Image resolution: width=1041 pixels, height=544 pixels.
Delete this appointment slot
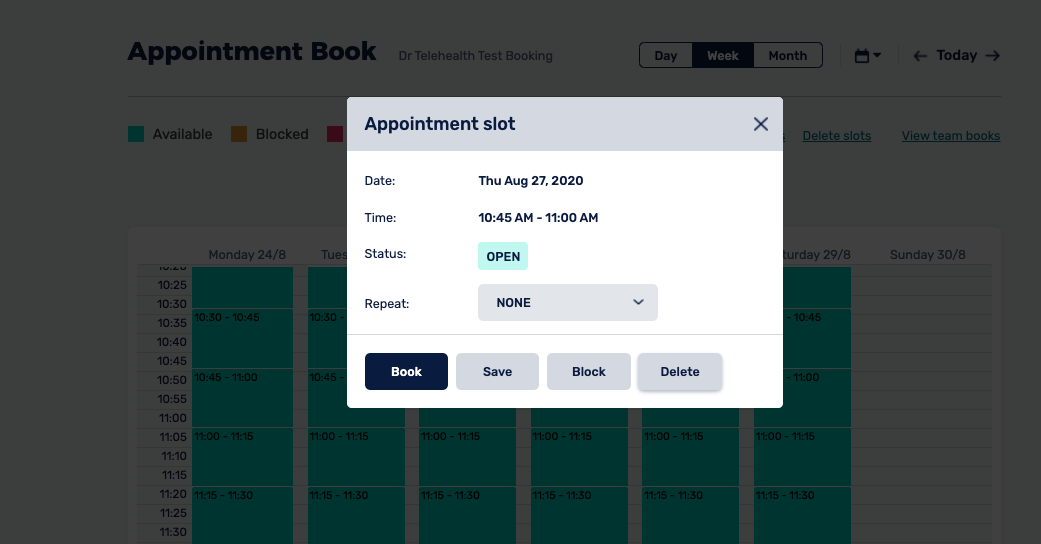pyautogui.click(x=680, y=371)
